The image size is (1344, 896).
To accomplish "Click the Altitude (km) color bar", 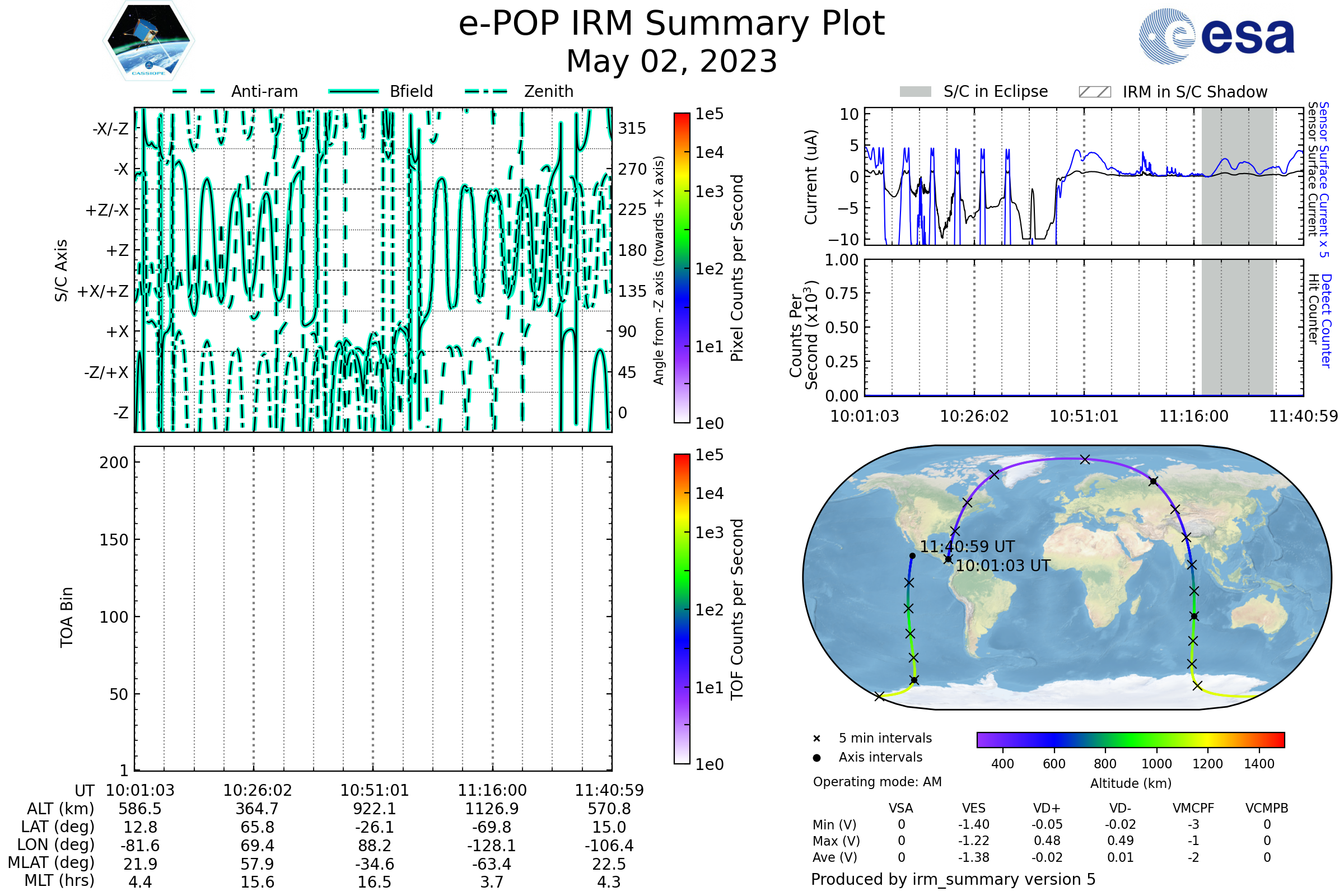I will pos(1130,739).
